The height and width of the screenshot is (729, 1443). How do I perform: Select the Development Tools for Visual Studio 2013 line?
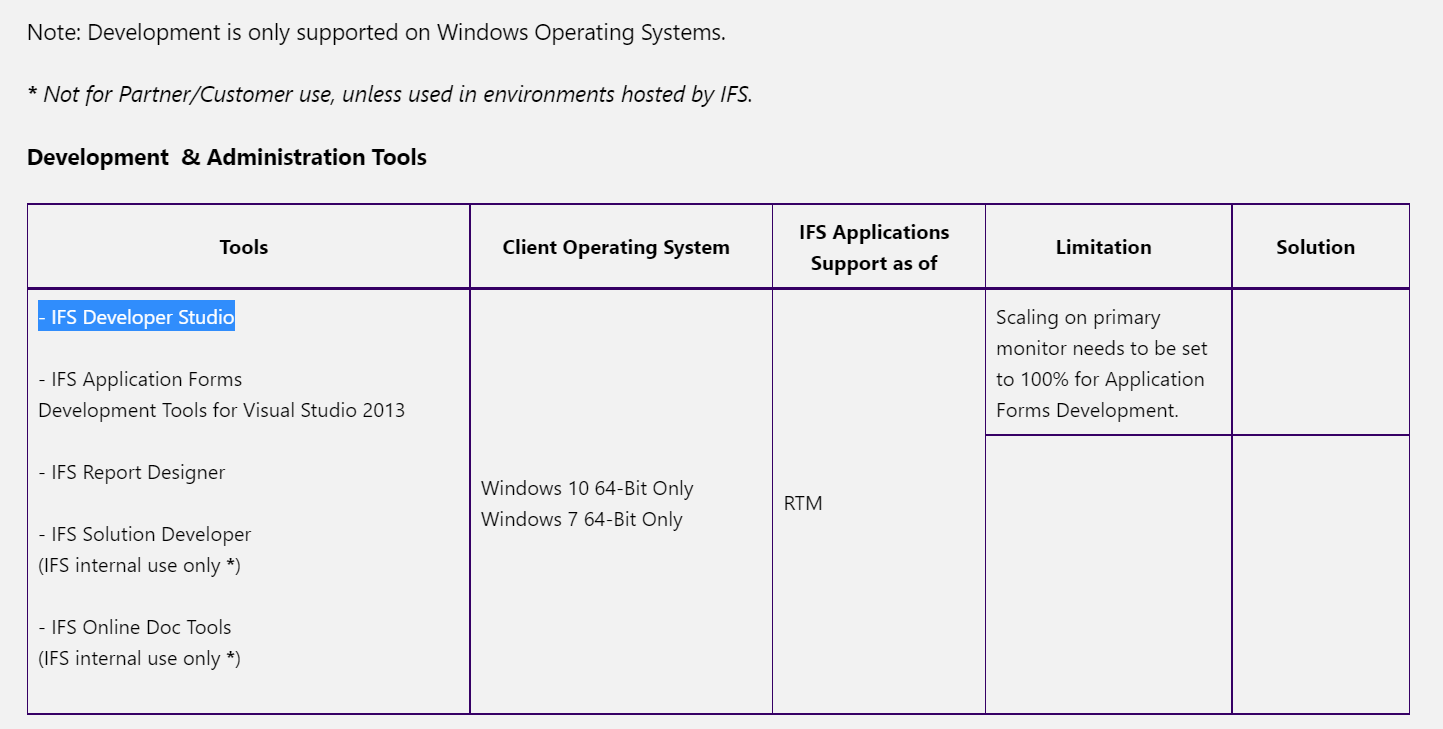click(x=222, y=411)
